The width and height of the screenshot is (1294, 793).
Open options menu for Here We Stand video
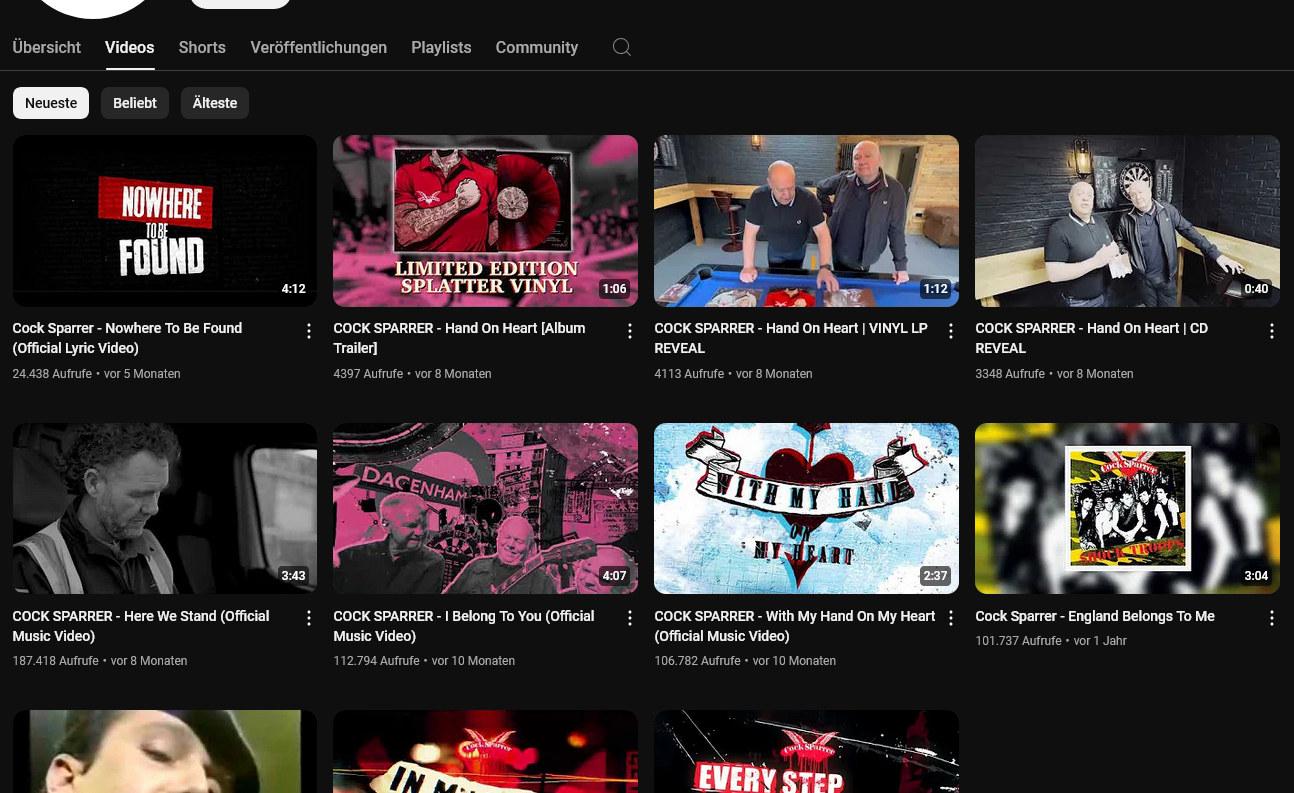coord(309,619)
